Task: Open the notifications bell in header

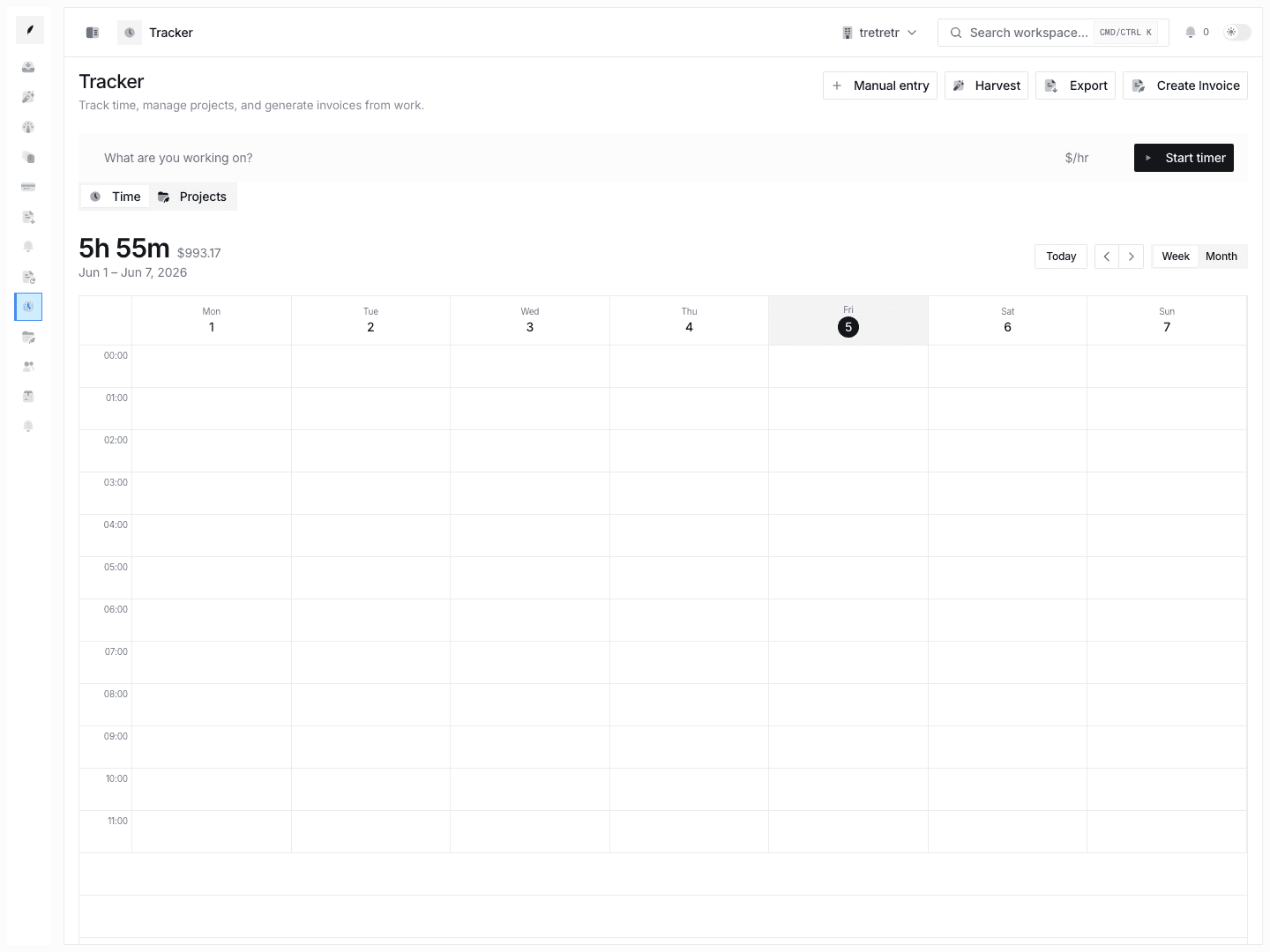Action: [1191, 33]
